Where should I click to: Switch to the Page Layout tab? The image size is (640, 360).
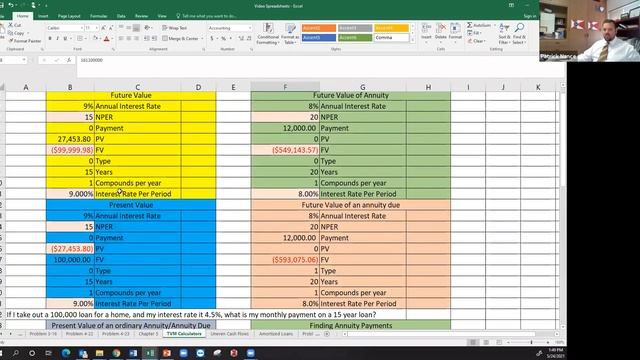point(69,16)
